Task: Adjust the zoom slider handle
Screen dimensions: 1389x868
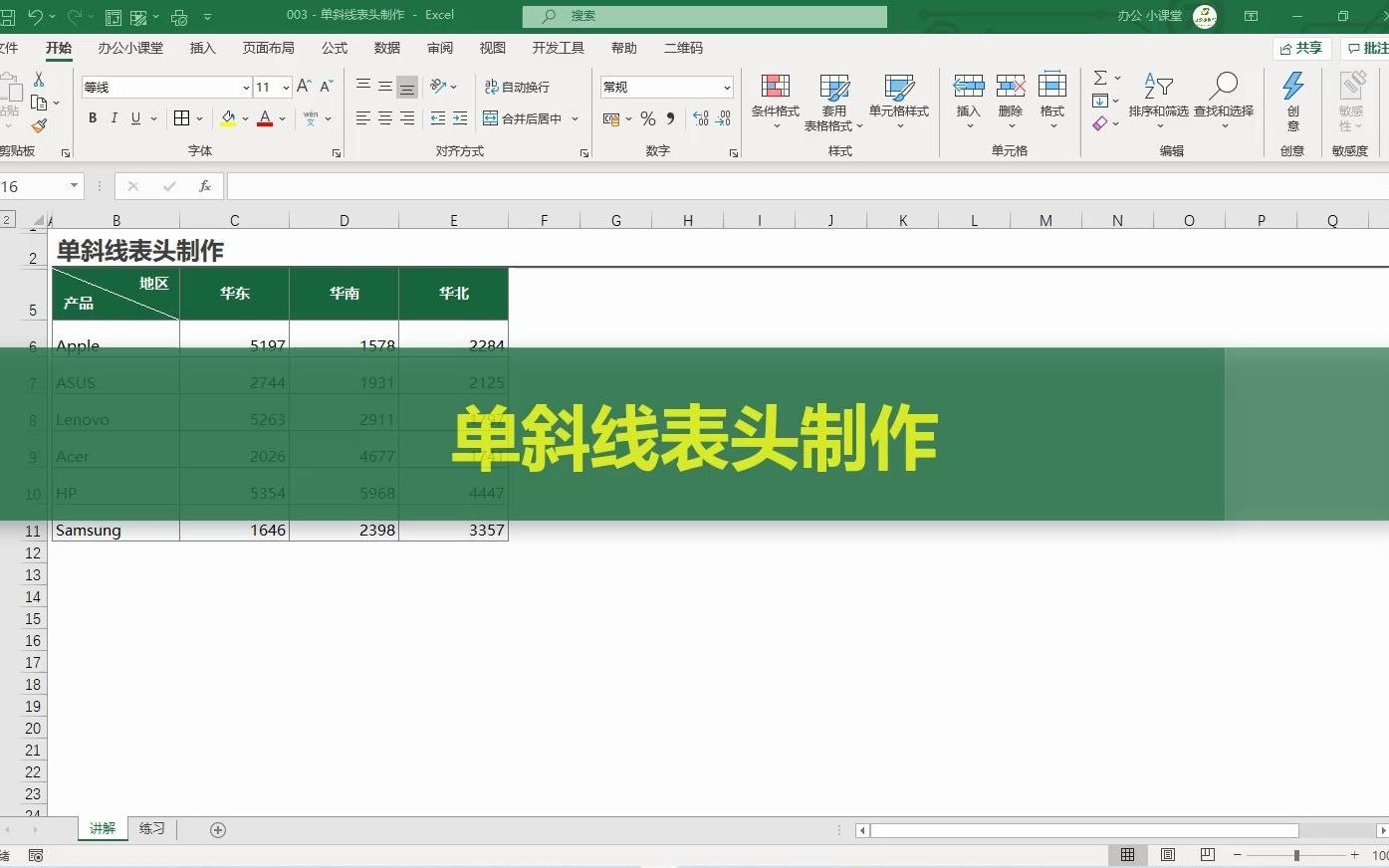Action: click(1296, 855)
